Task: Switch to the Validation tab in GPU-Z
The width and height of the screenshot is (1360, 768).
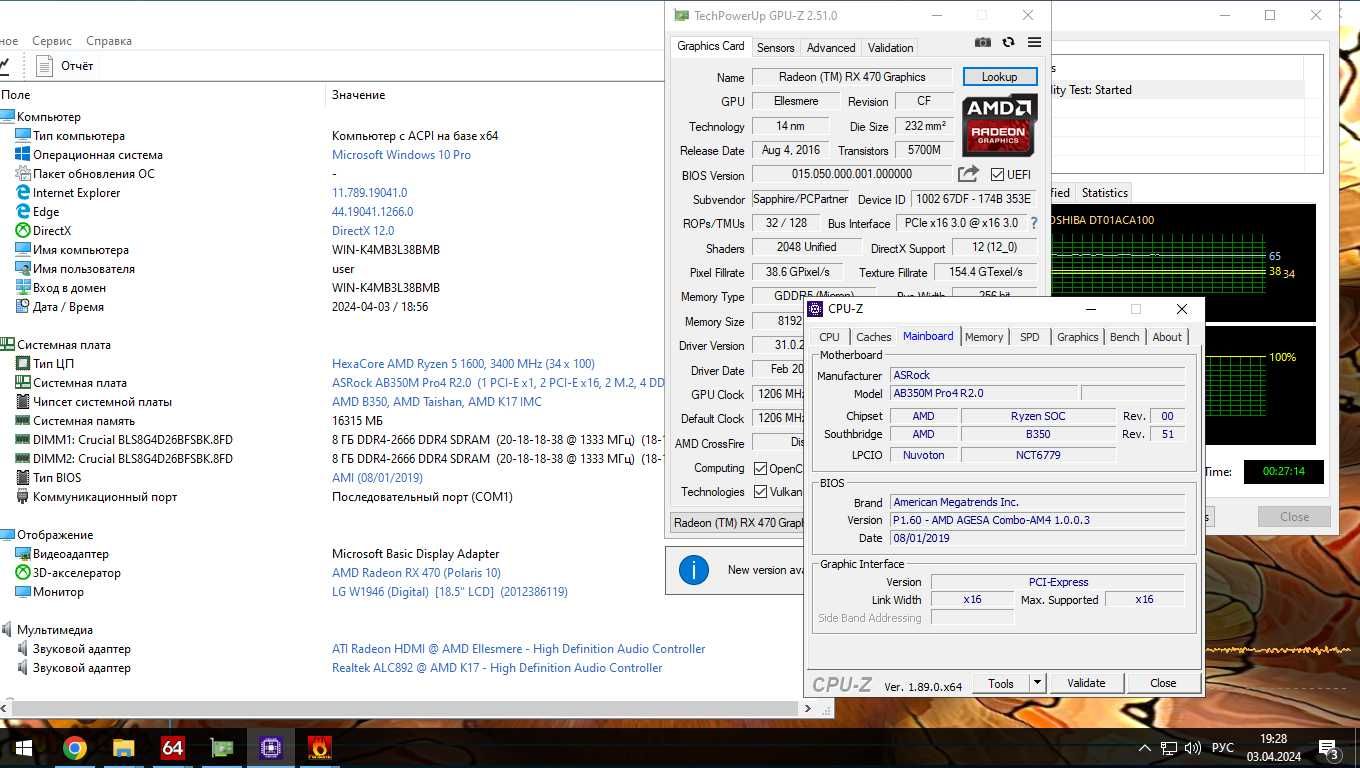Action: pyautogui.click(x=890, y=47)
